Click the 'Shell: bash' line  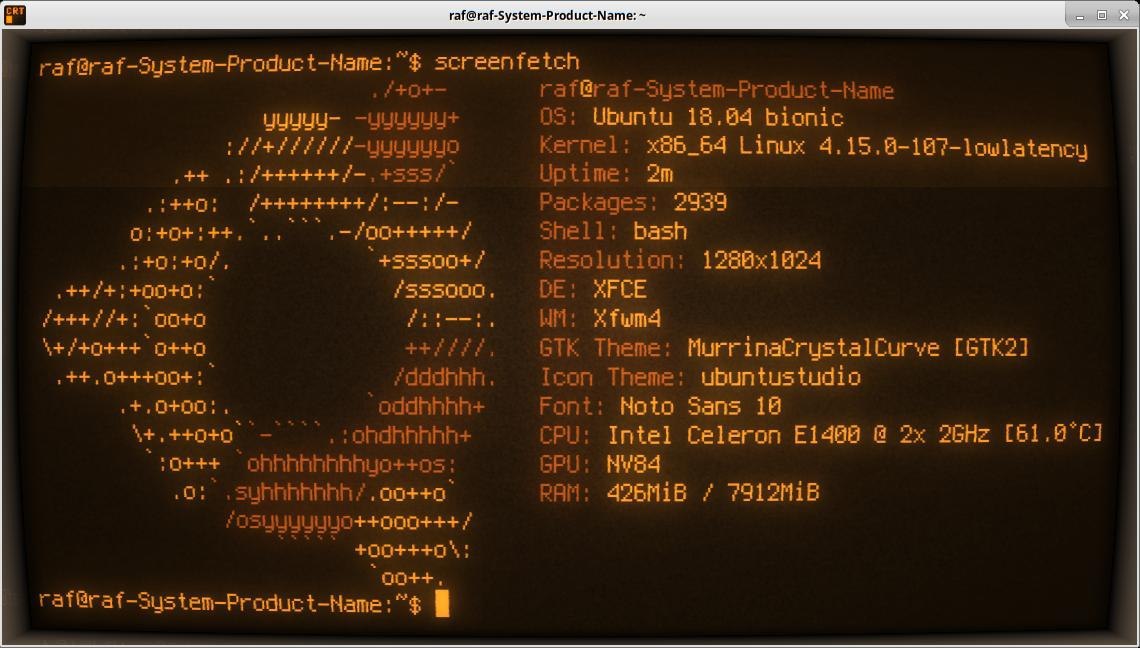(613, 231)
